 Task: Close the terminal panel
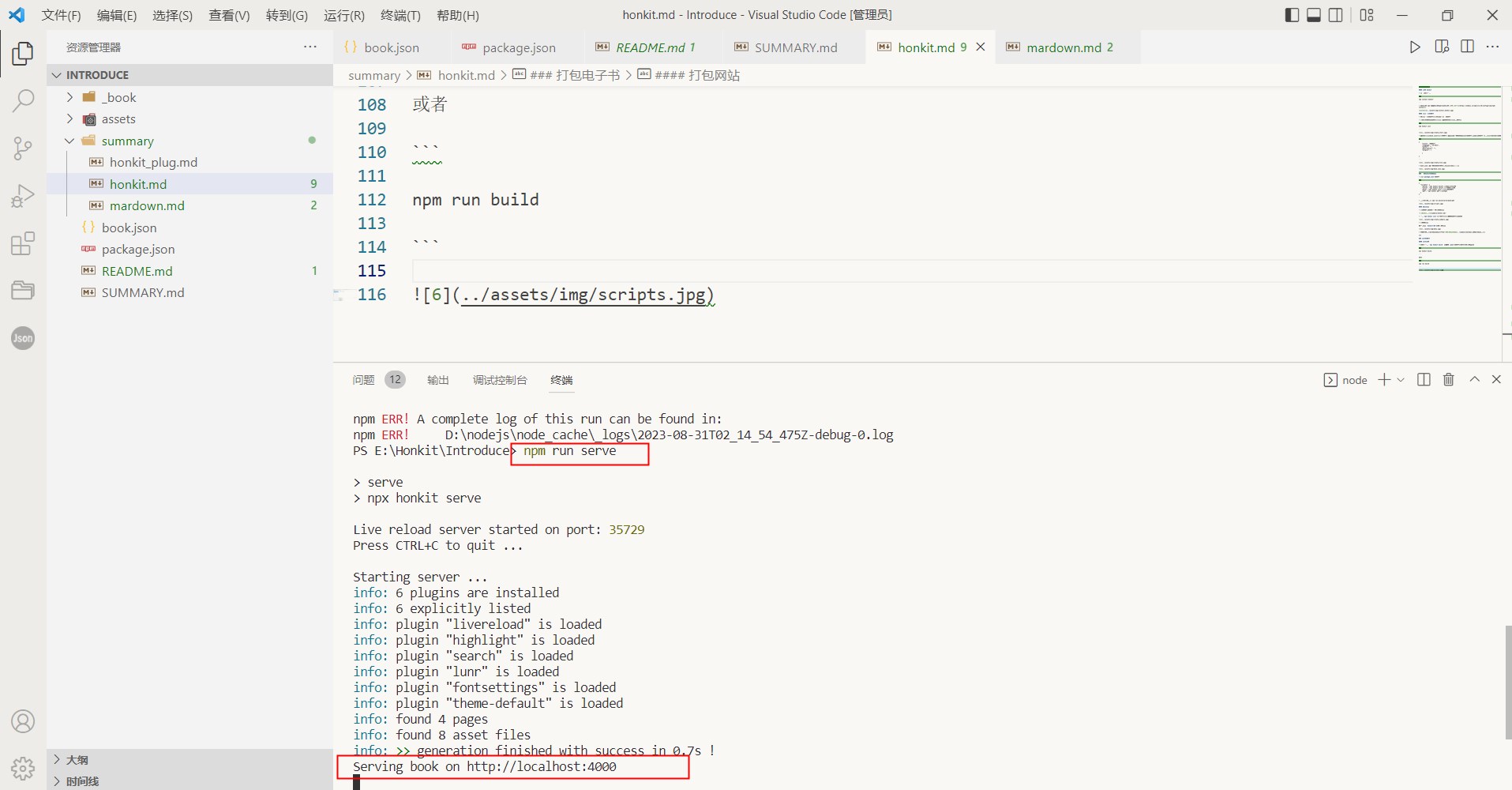click(x=1496, y=380)
